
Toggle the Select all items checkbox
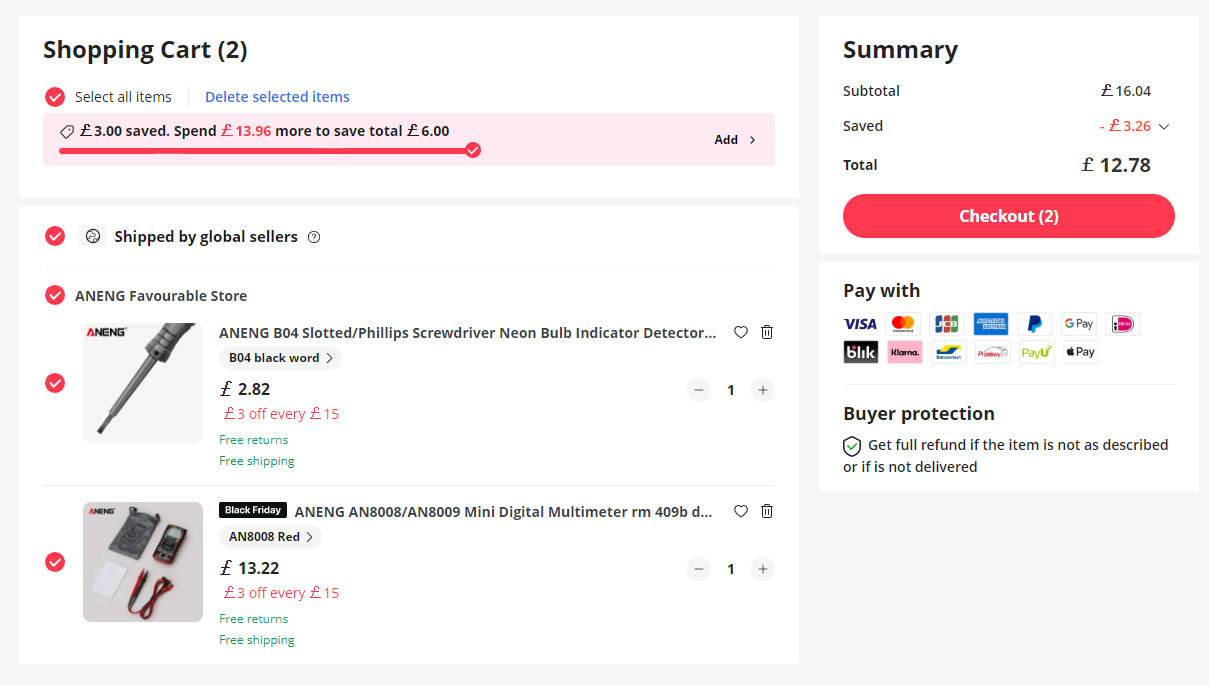55,97
